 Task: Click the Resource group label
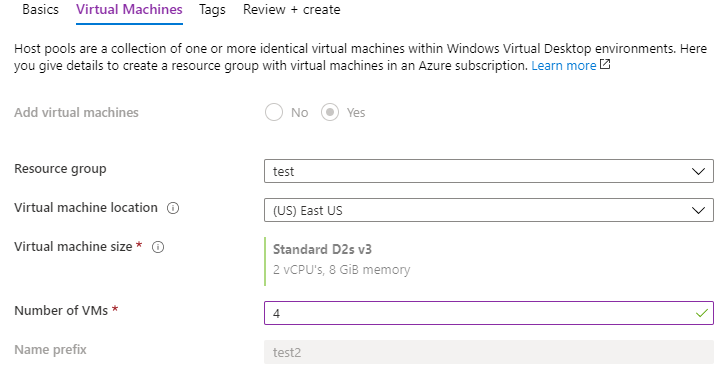click(60, 169)
